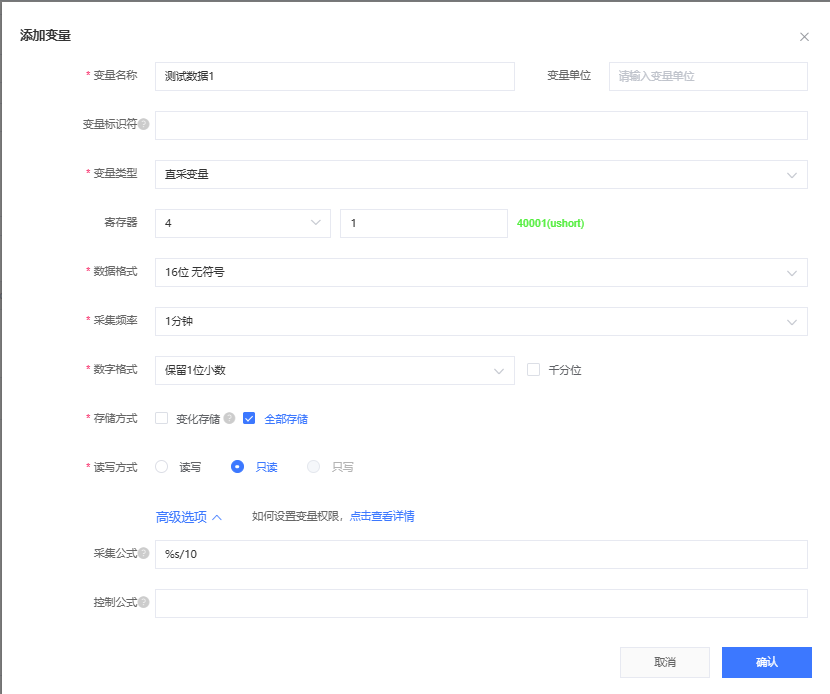Open the 数字格式 dropdown
Image resolution: width=830 pixels, height=694 pixels.
coord(334,370)
